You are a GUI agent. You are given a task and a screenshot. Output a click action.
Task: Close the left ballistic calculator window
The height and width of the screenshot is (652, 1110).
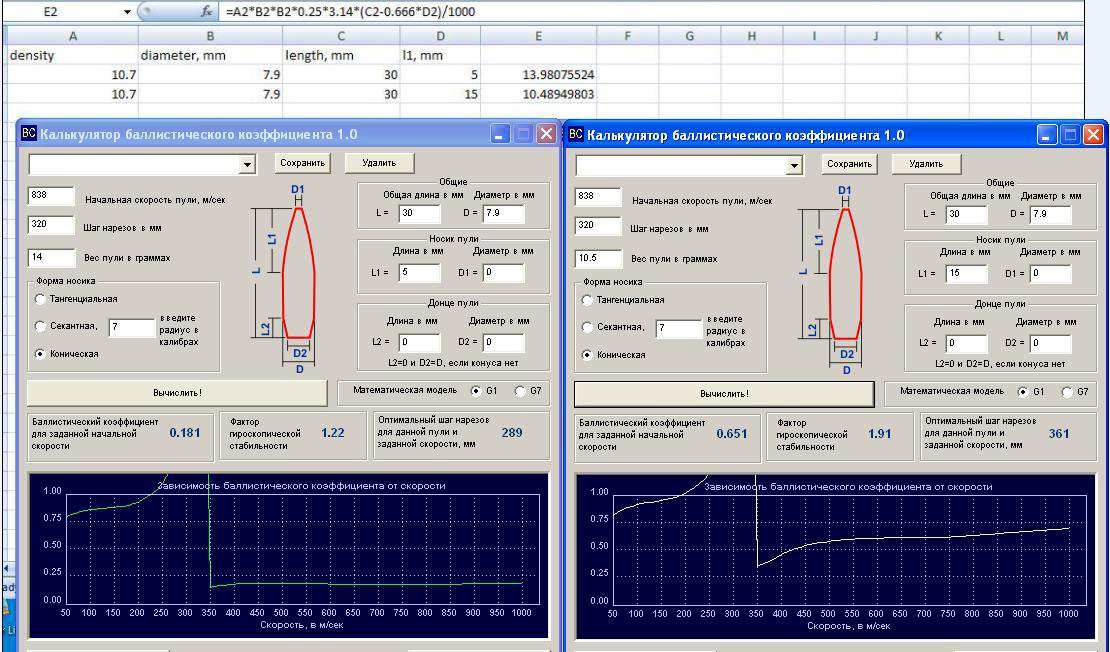546,134
